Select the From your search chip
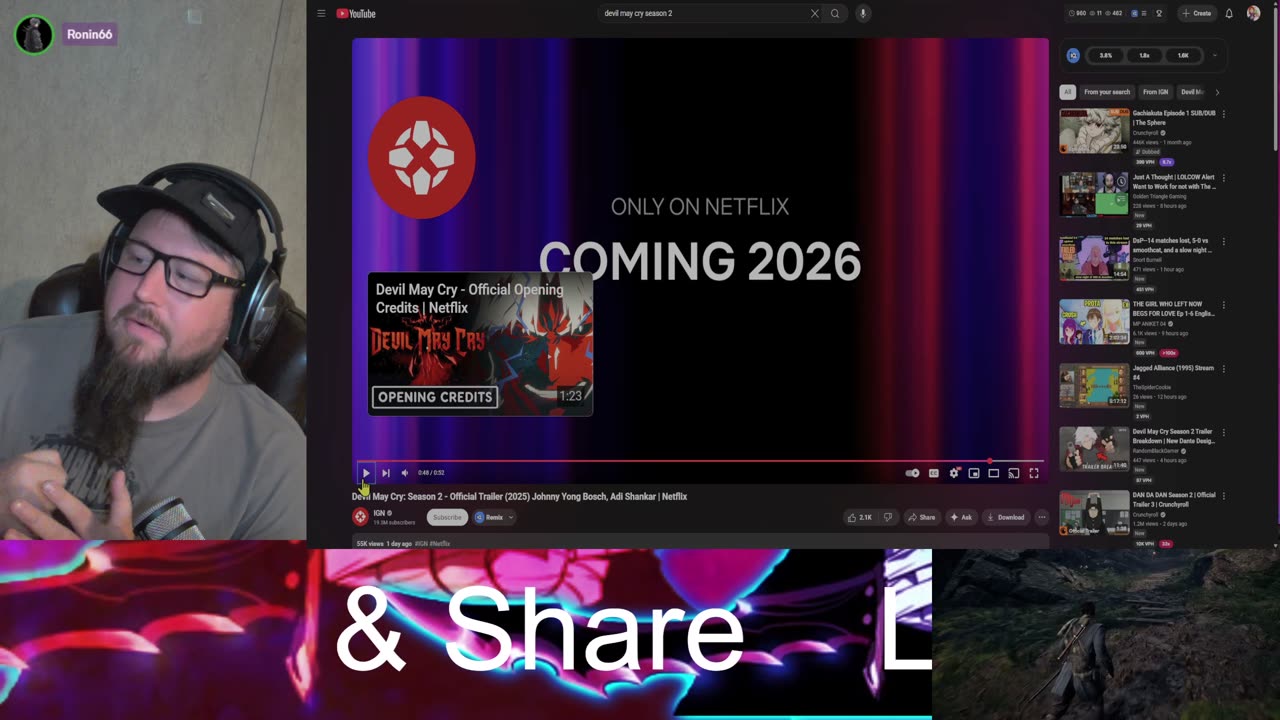This screenshot has width=1280, height=720. [x=1107, y=92]
